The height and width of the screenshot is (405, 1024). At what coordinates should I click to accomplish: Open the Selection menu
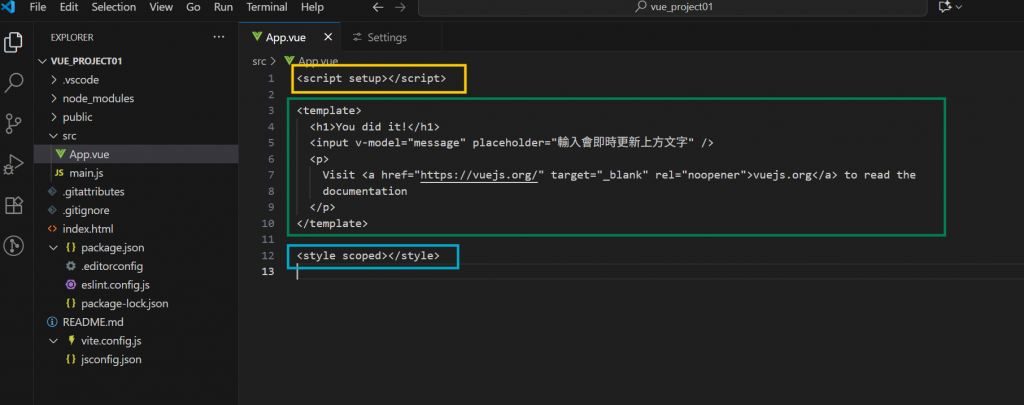pyautogui.click(x=114, y=7)
